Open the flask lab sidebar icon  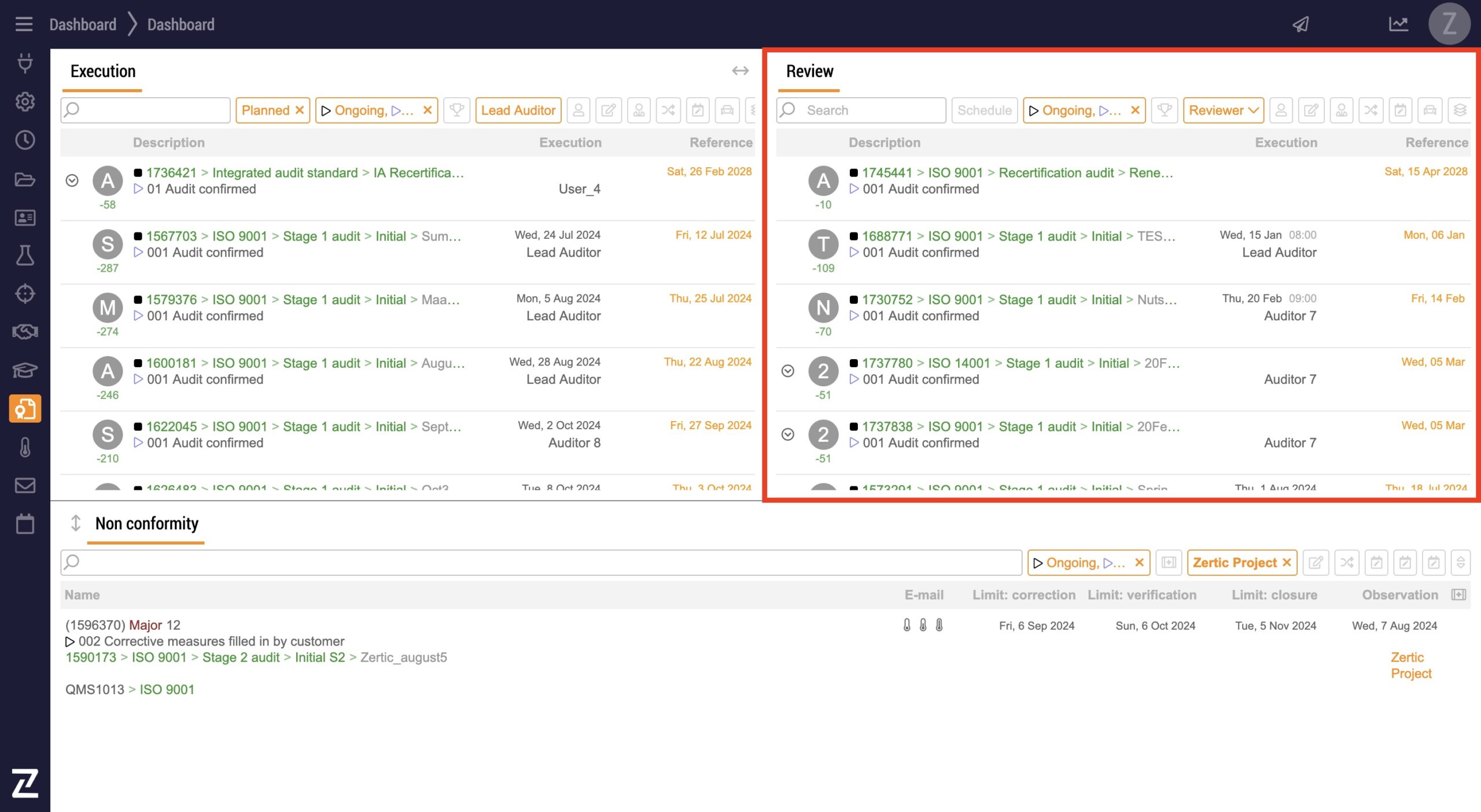25,255
